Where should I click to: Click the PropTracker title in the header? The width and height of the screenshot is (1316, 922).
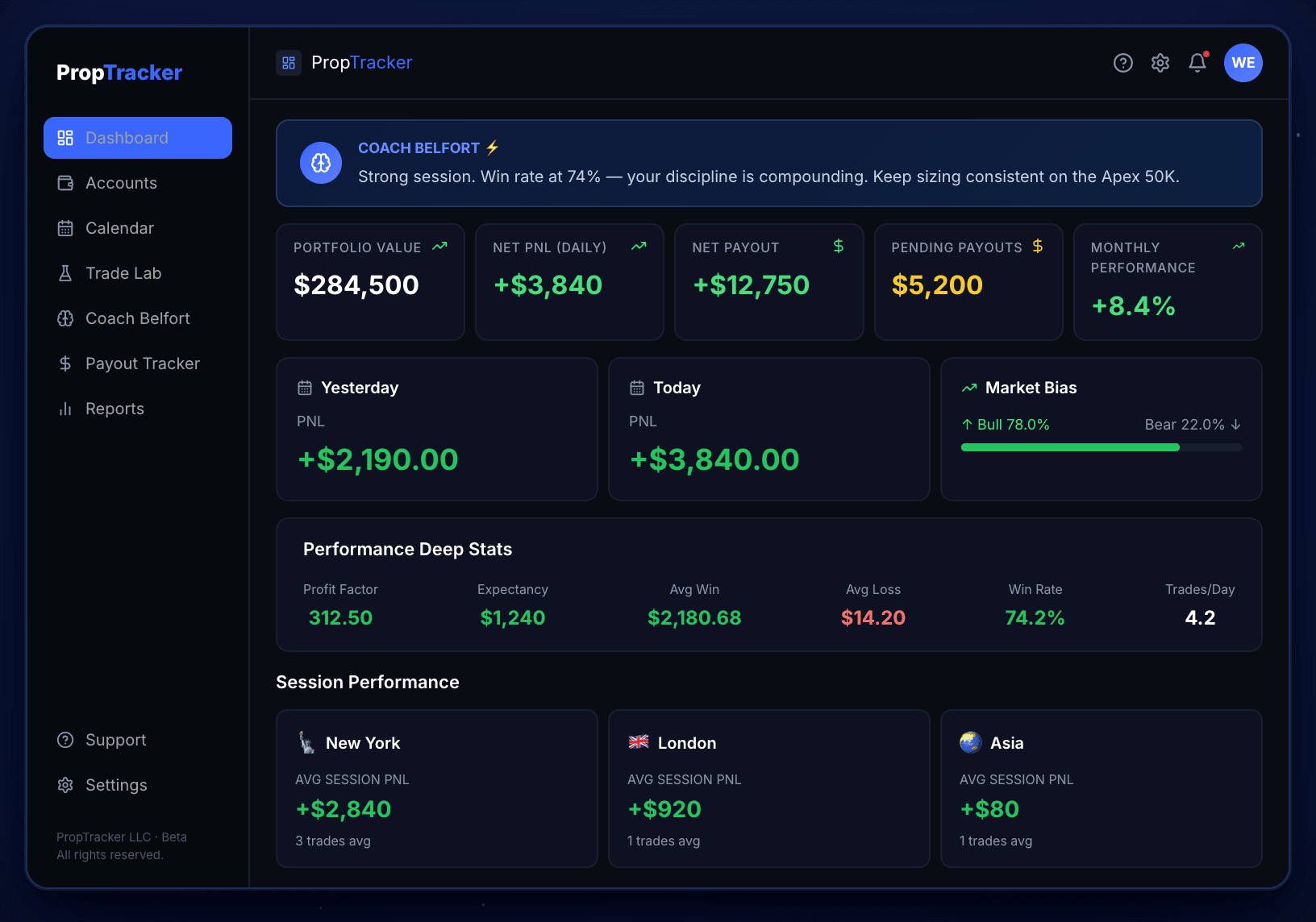361,62
